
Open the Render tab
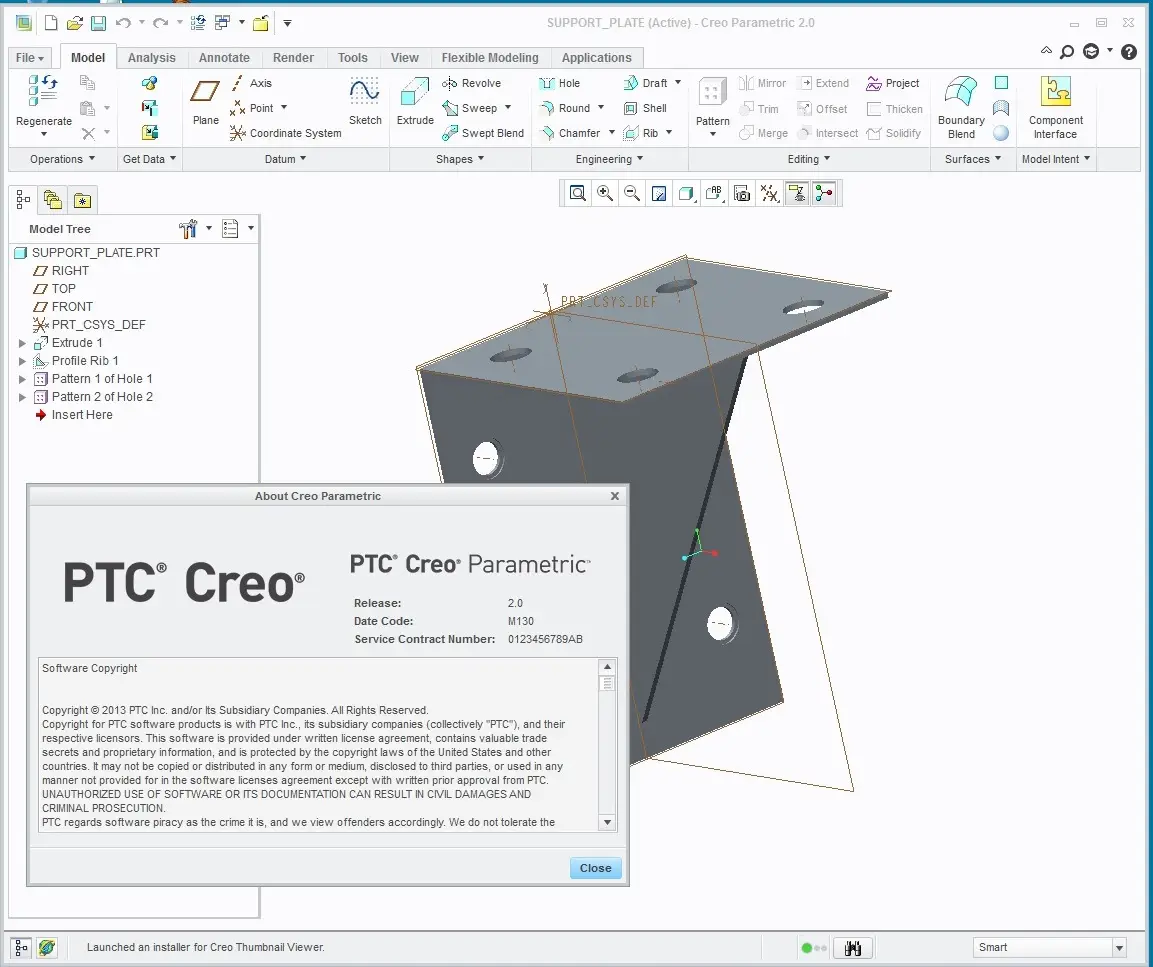[x=293, y=57]
